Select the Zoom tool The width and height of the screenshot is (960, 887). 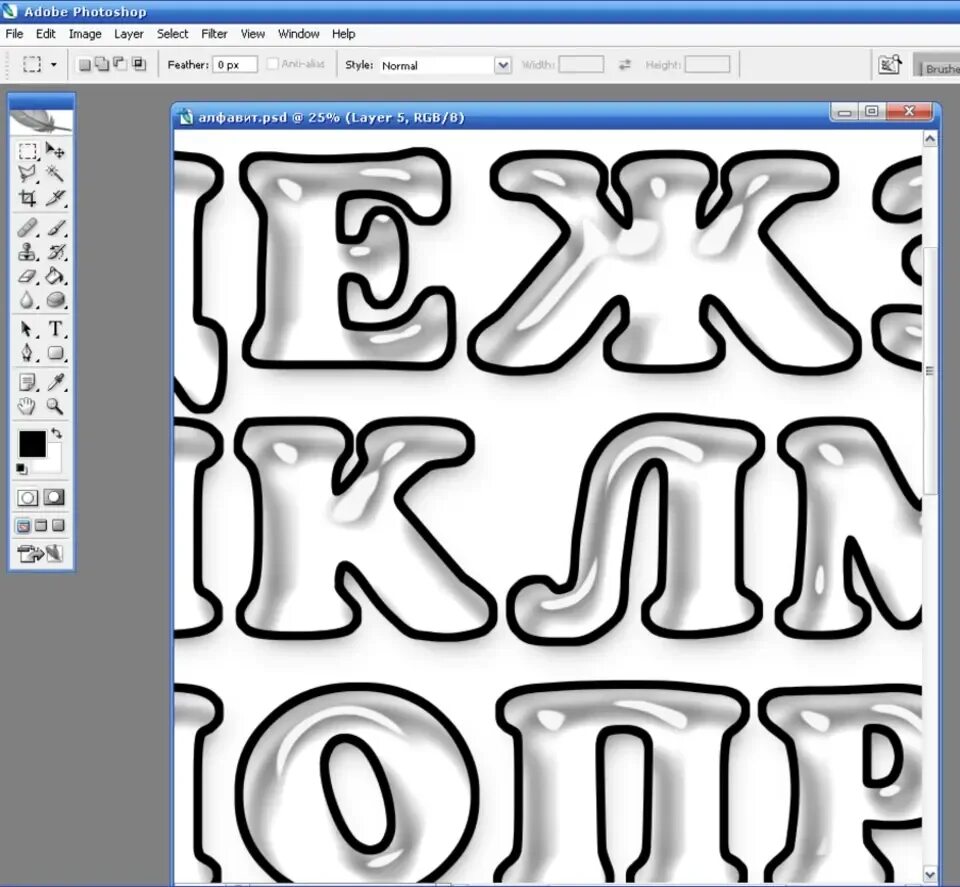55,406
